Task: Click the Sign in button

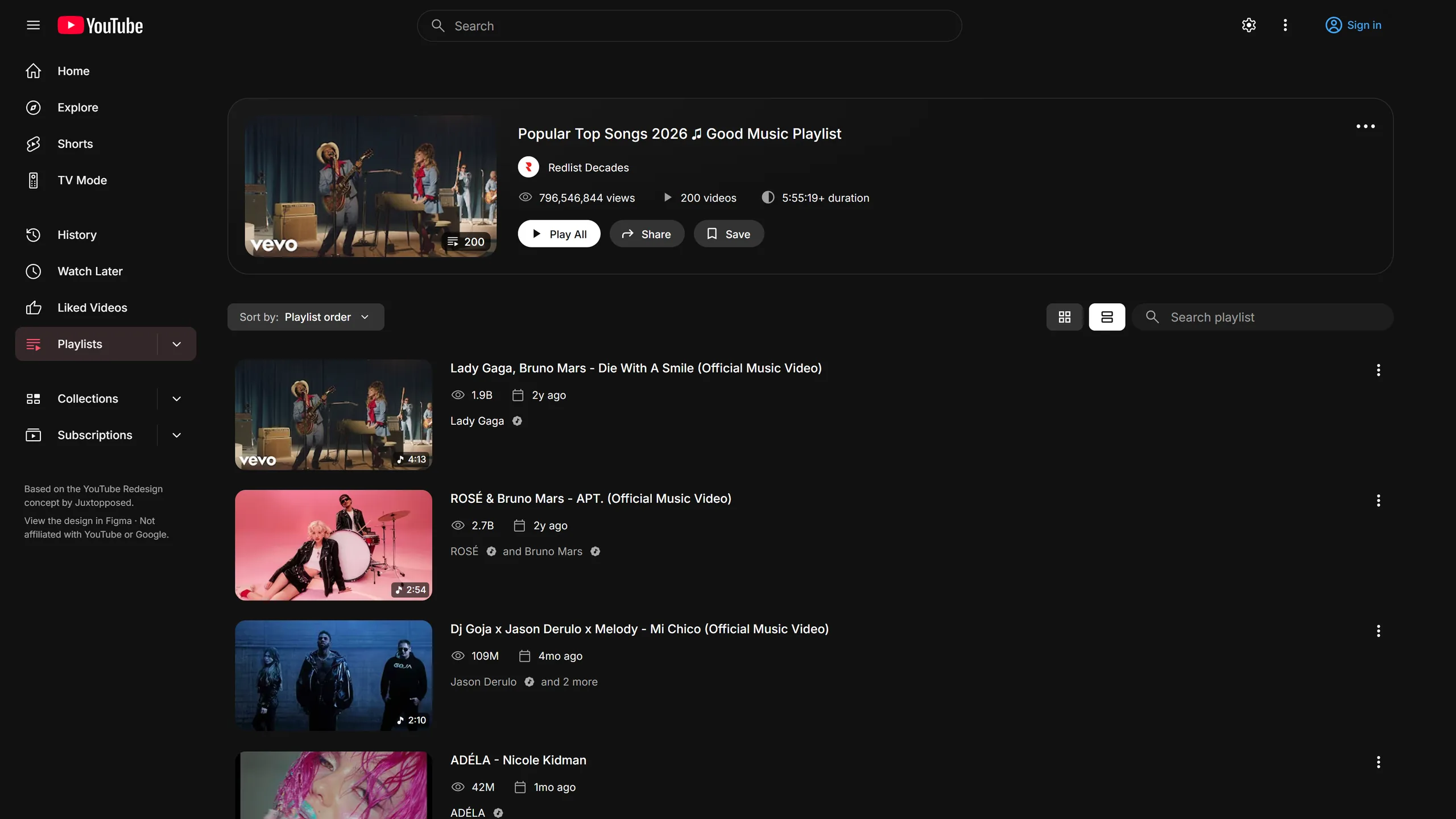Action: pos(1353,25)
